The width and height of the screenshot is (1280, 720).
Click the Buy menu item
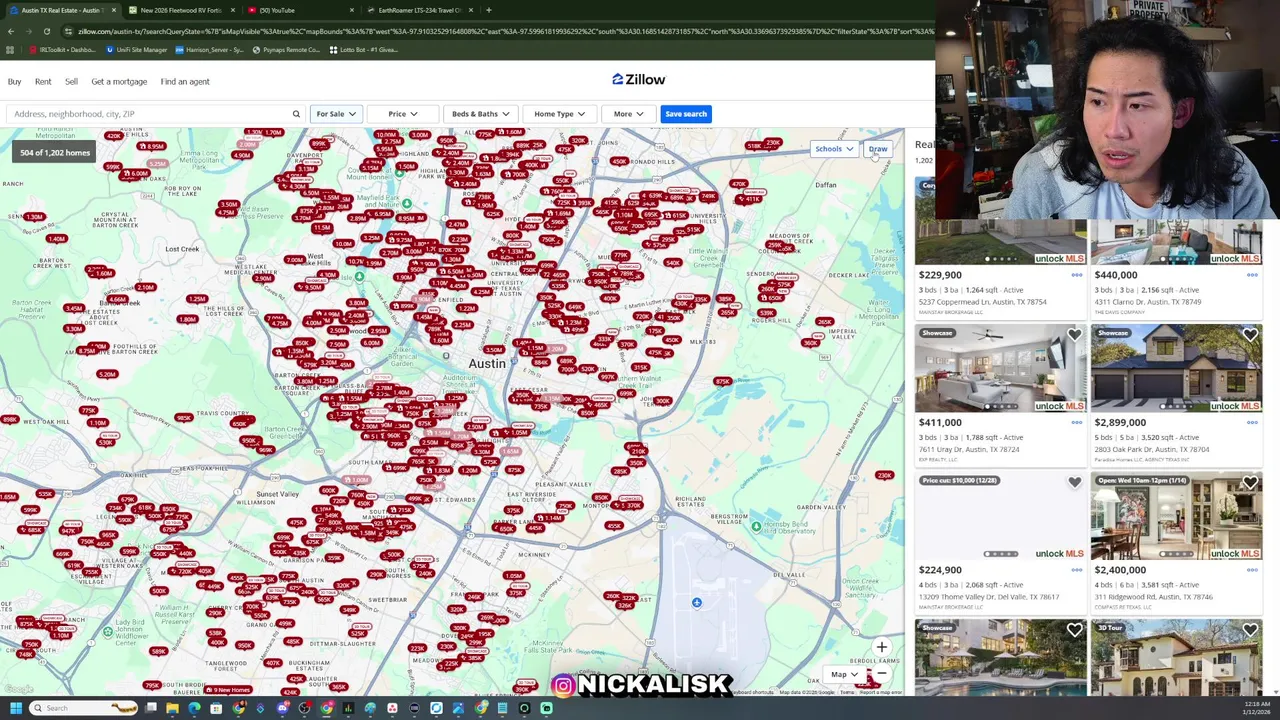[x=14, y=81]
